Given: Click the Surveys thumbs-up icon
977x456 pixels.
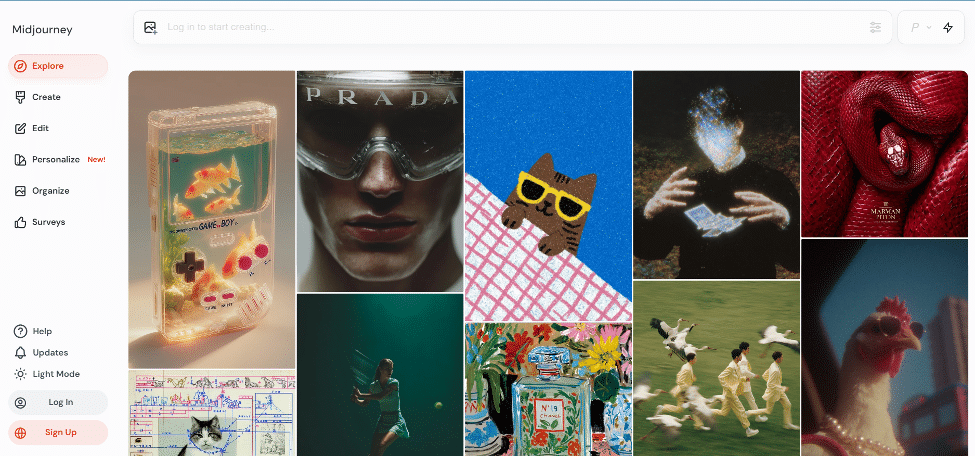Looking at the screenshot, I should click(x=21, y=222).
